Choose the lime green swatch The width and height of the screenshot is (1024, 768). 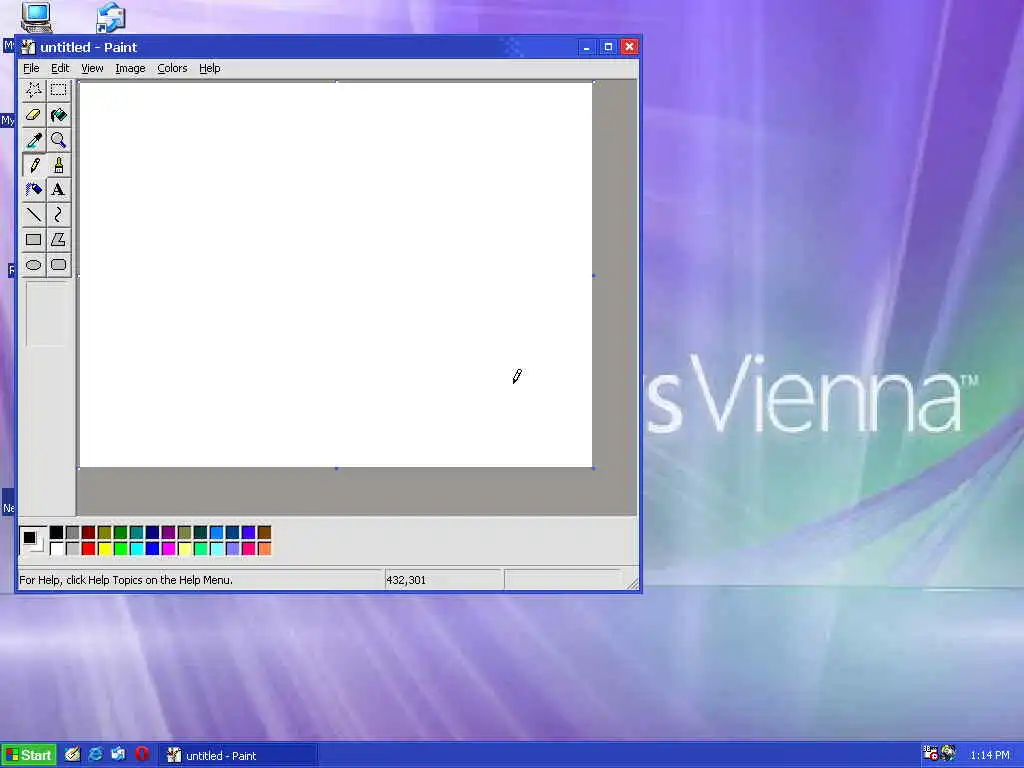[121, 549]
